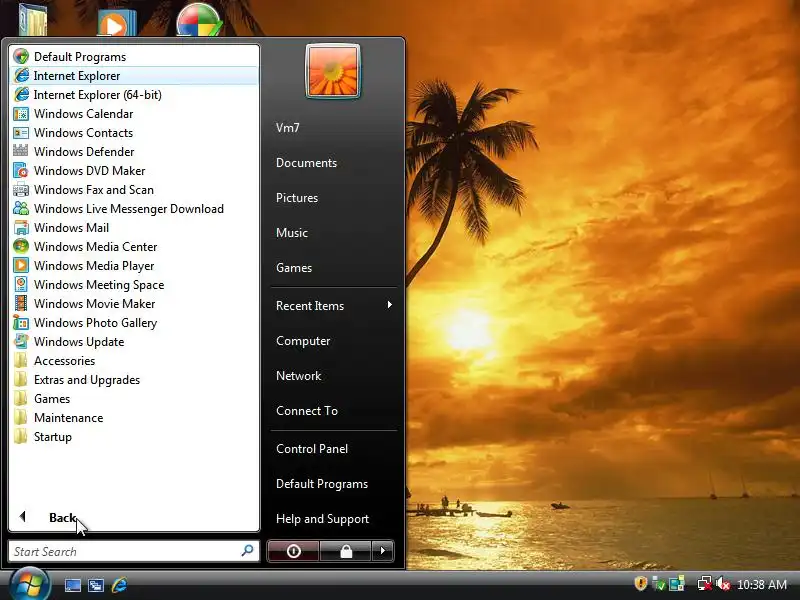The width and height of the screenshot is (800, 600).
Task: Click the Windows Start orb
Action: tap(29, 584)
